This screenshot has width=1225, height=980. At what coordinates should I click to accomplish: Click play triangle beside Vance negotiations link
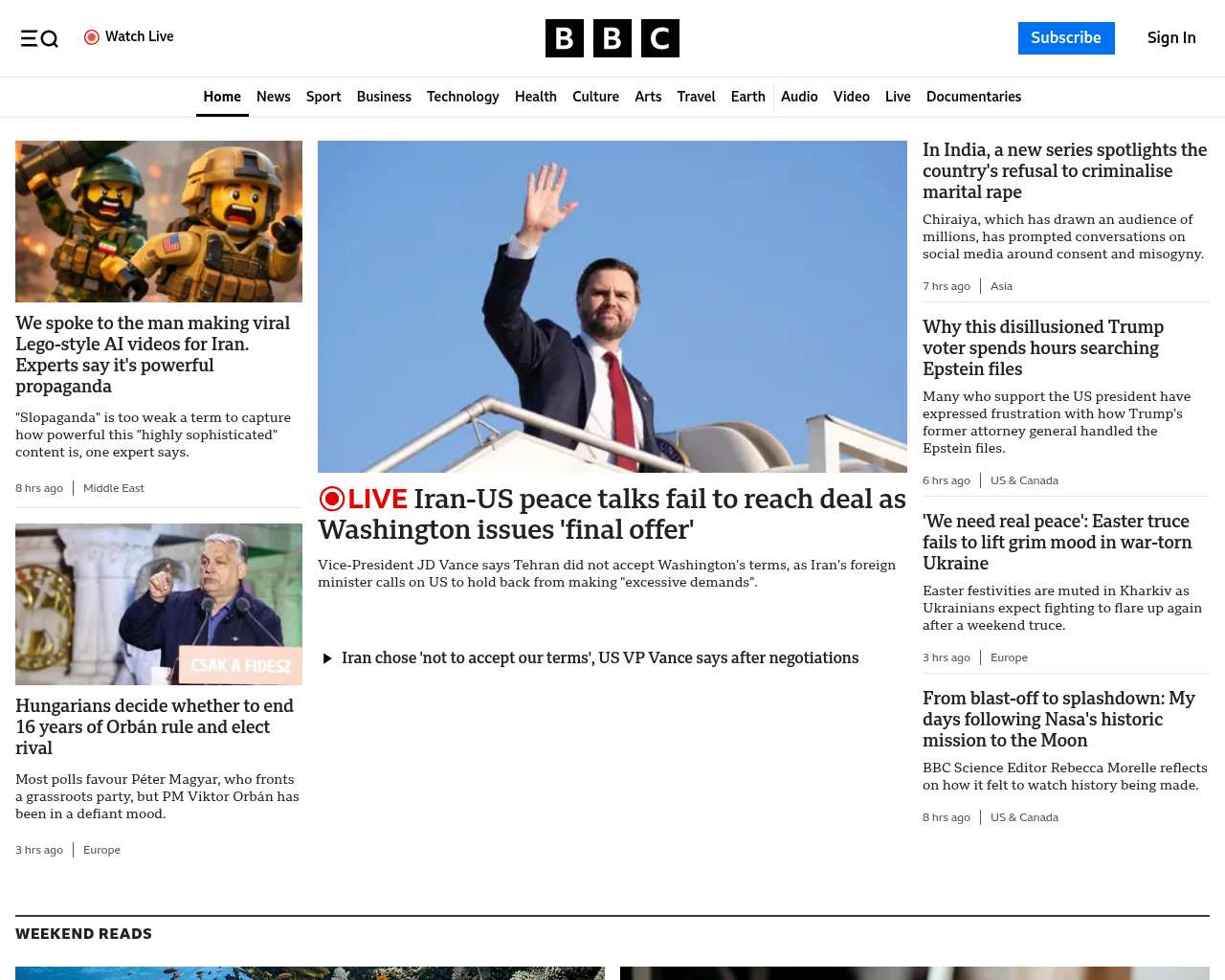tap(327, 658)
